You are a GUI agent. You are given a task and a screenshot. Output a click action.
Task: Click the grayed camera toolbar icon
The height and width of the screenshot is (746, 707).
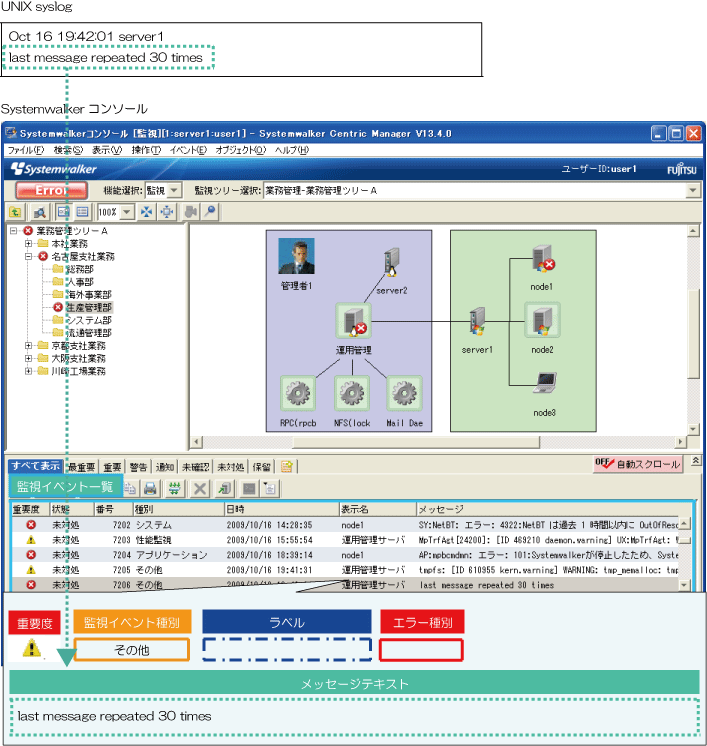click(x=190, y=212)
